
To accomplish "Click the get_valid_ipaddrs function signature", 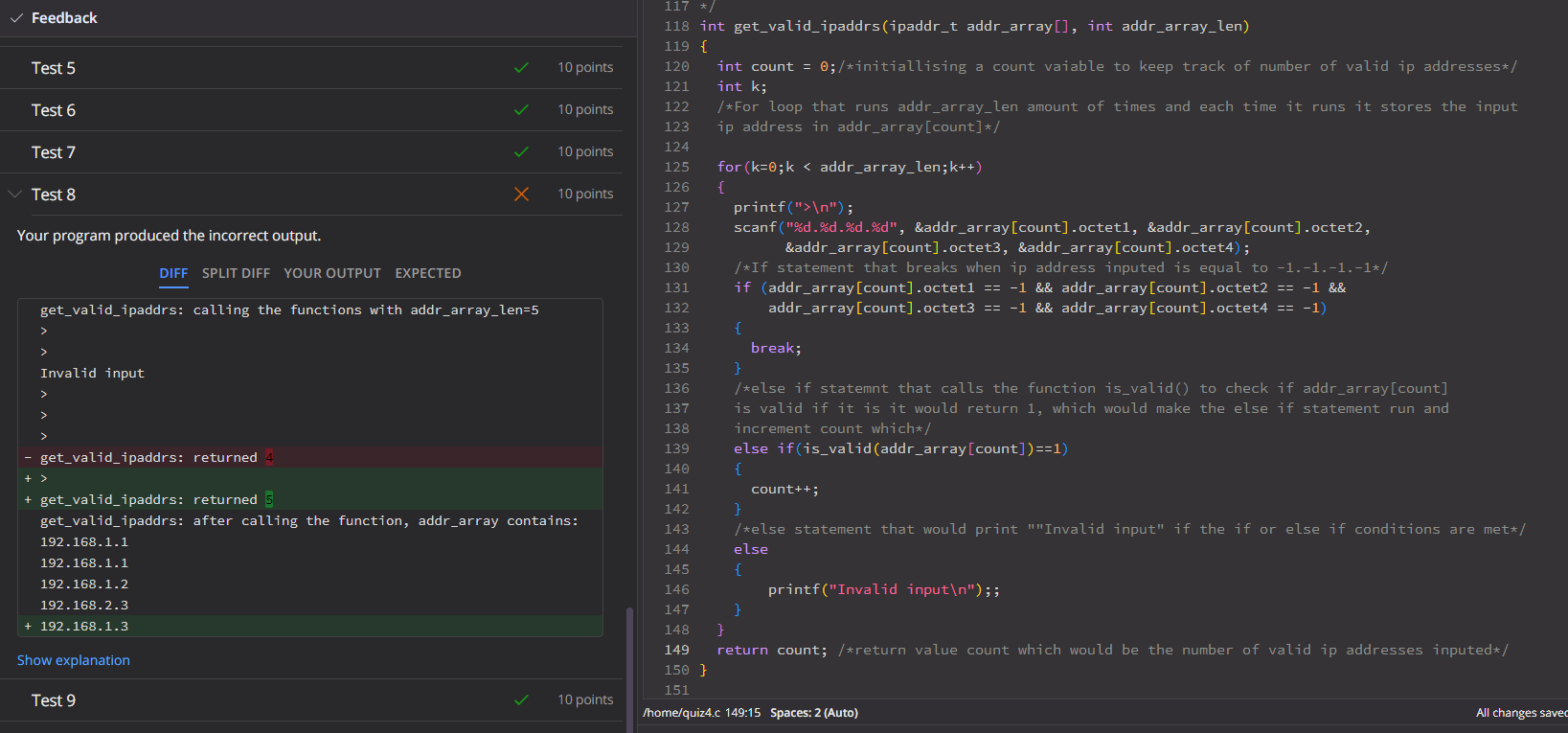I will (974, 26).
